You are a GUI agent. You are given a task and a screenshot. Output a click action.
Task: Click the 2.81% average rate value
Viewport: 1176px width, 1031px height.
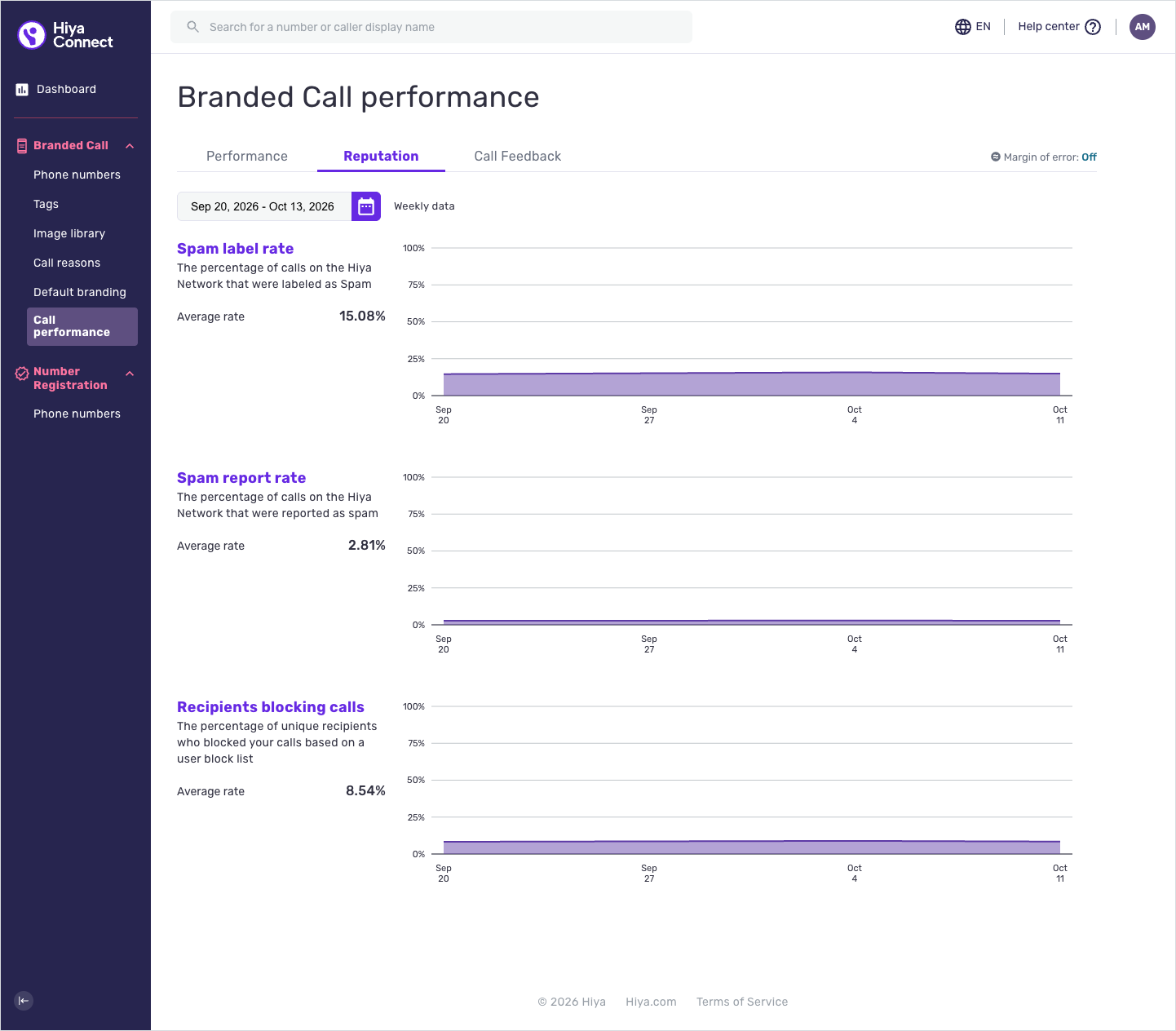point(367,545)
